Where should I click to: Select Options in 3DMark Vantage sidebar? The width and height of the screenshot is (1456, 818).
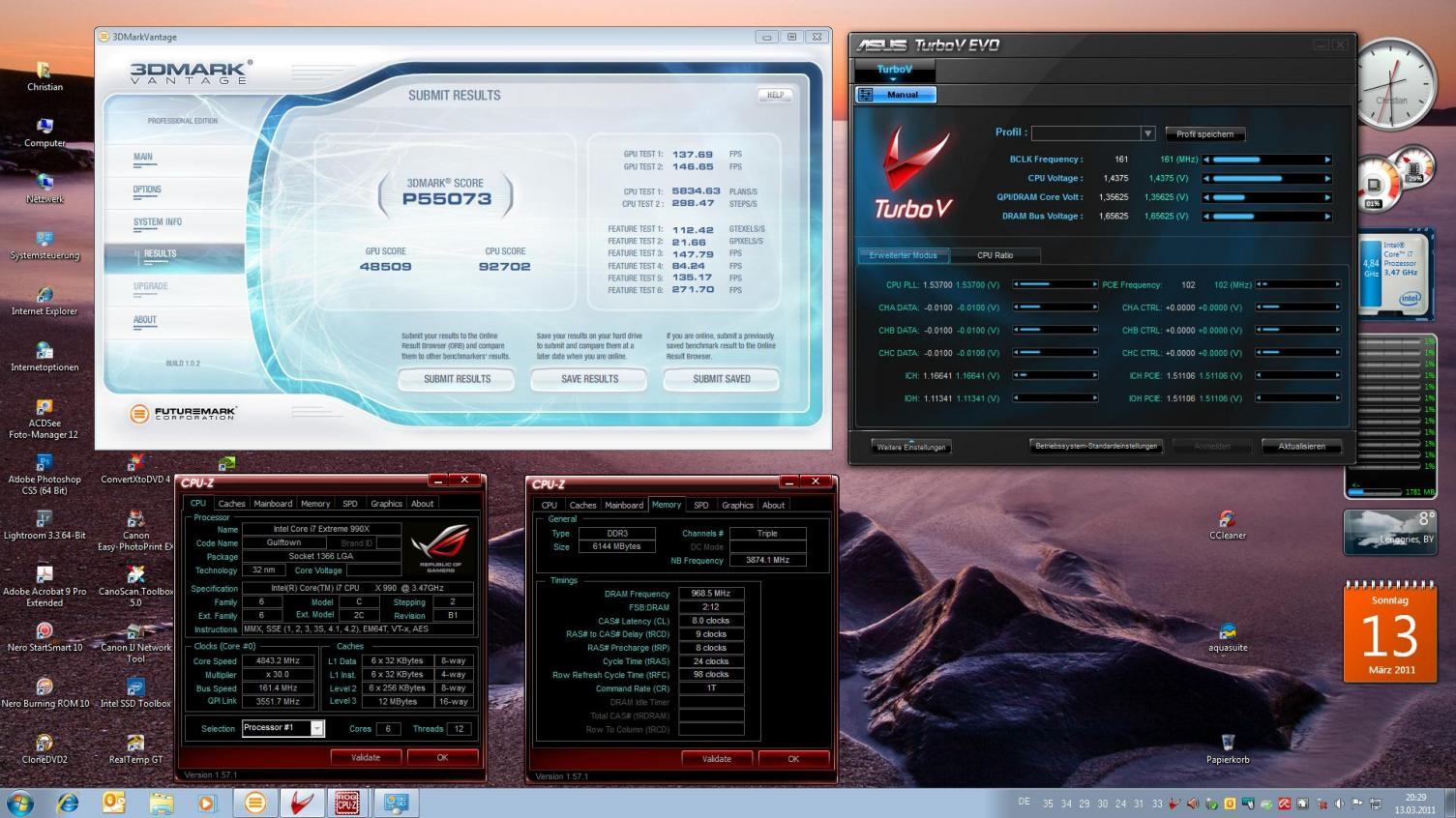(147, 190)
